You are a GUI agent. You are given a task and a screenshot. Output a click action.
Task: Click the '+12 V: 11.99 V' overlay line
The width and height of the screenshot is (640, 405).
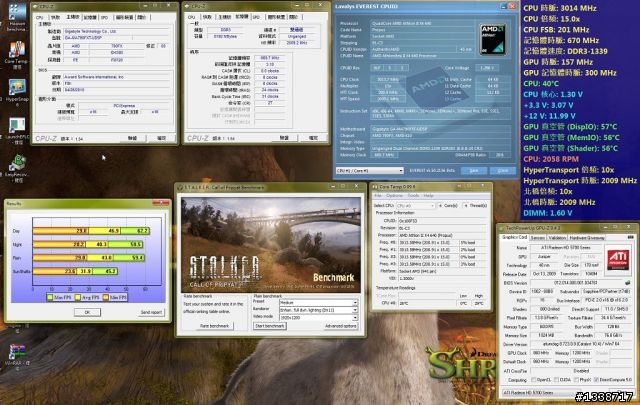coord(549,116)
